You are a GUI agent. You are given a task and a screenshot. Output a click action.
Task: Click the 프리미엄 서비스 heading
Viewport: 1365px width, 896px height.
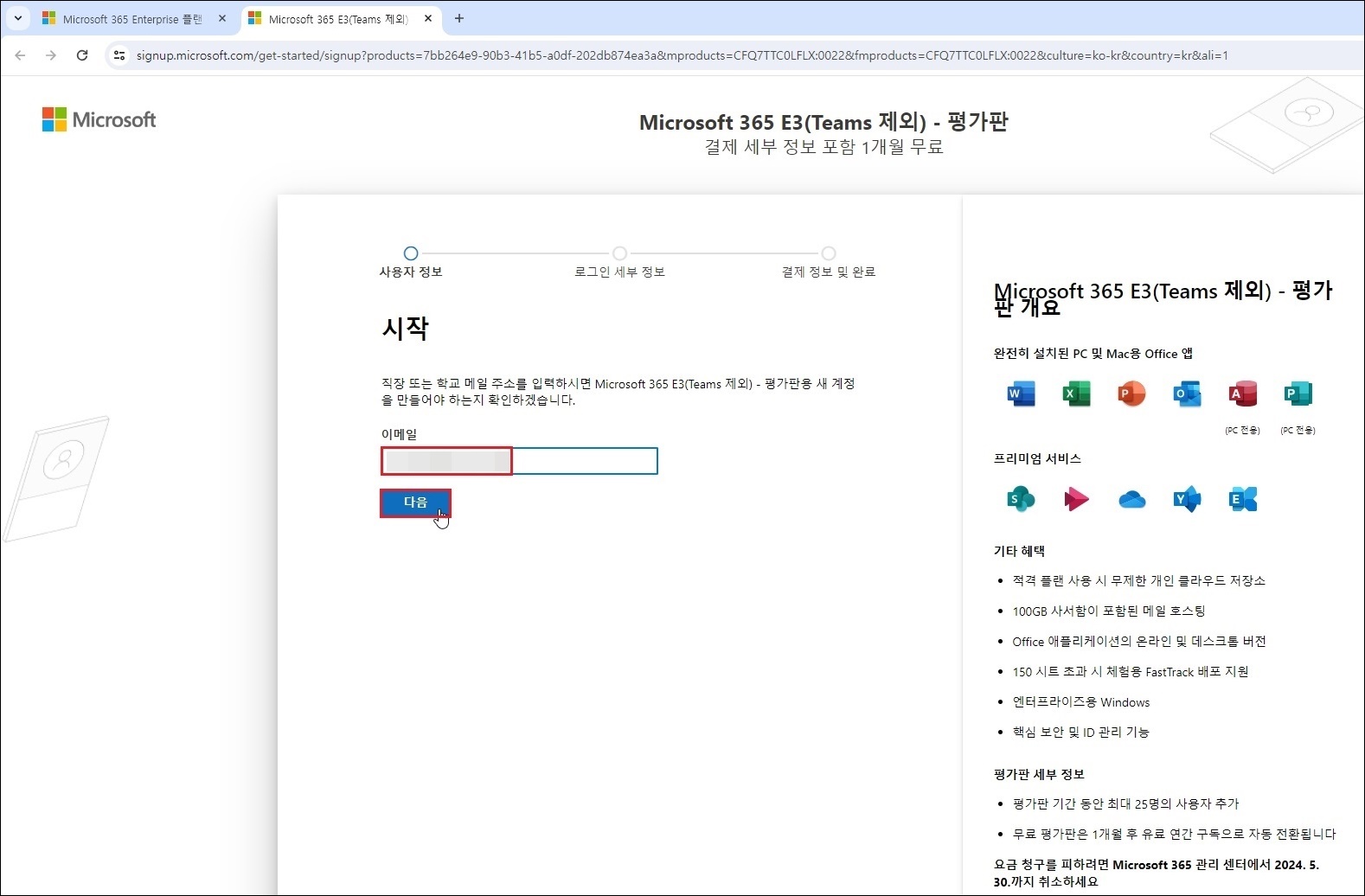[1037, 458]
